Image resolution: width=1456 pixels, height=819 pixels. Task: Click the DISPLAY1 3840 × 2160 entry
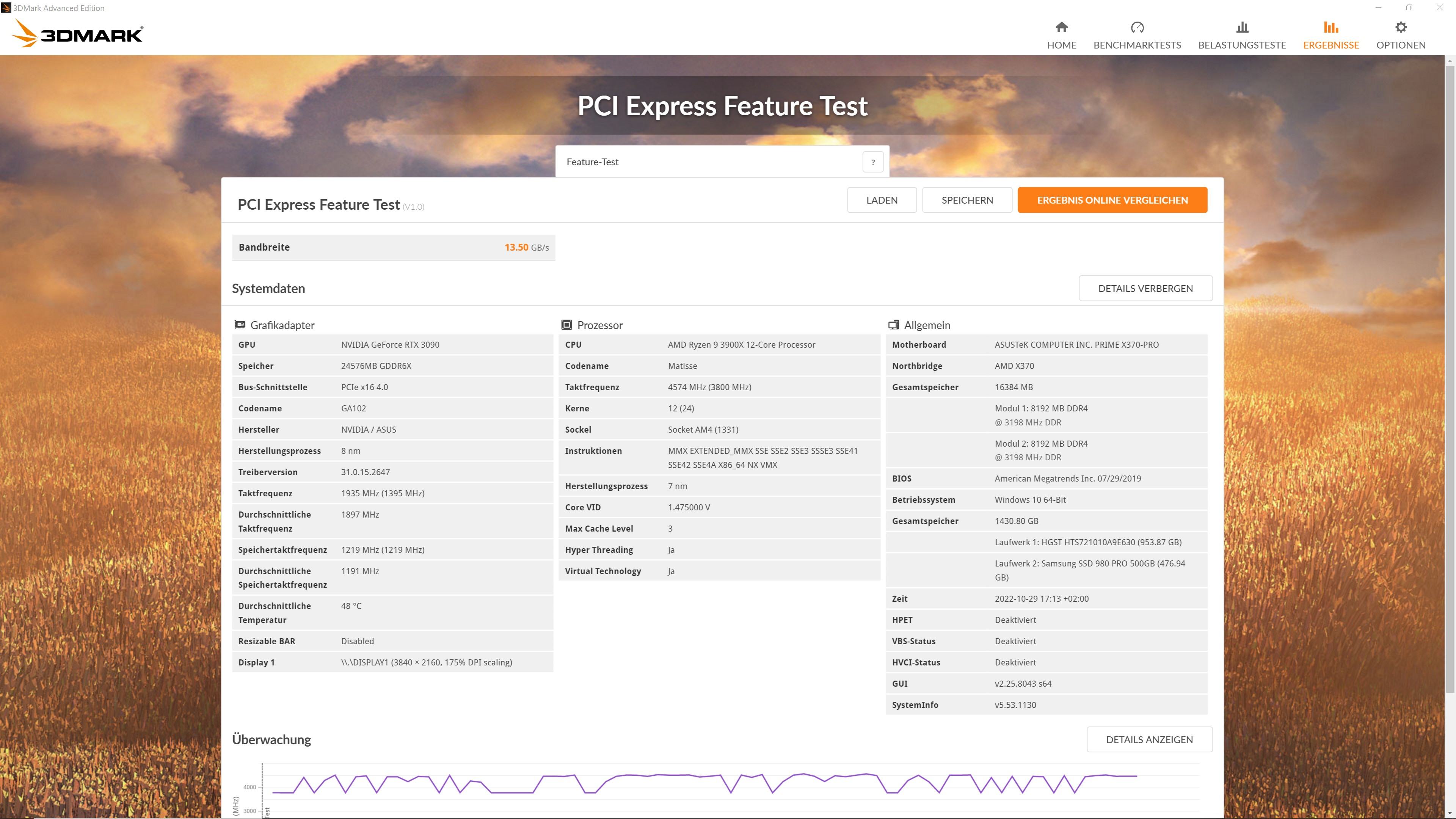(426, 662)
